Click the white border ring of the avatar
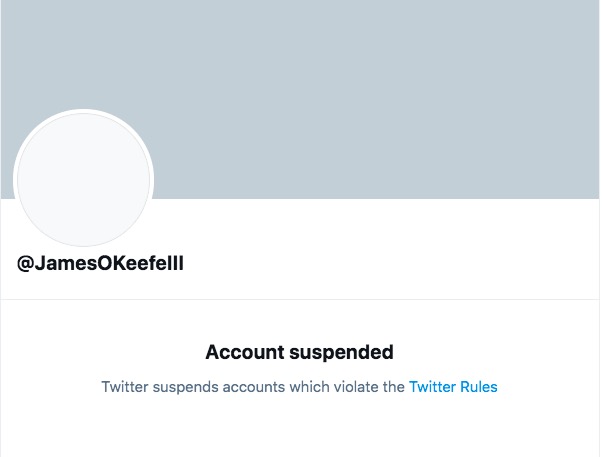602x457 pixels. 83,111
